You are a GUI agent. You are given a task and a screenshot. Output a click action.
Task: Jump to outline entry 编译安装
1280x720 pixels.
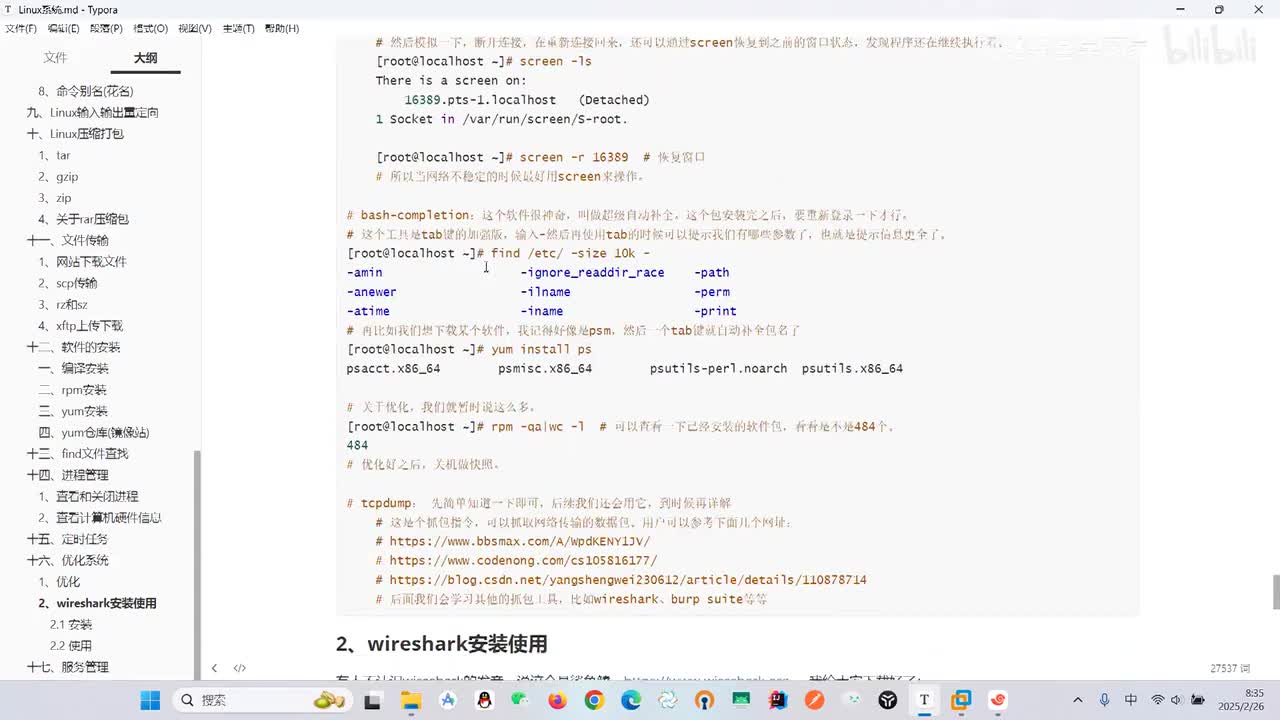click(x=73, y=368)
